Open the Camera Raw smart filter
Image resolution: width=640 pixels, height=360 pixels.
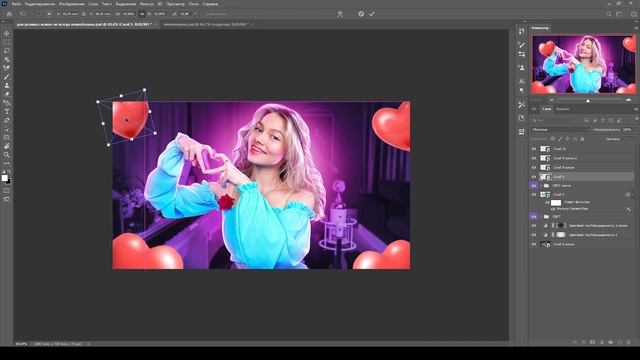tap(572, 209)
